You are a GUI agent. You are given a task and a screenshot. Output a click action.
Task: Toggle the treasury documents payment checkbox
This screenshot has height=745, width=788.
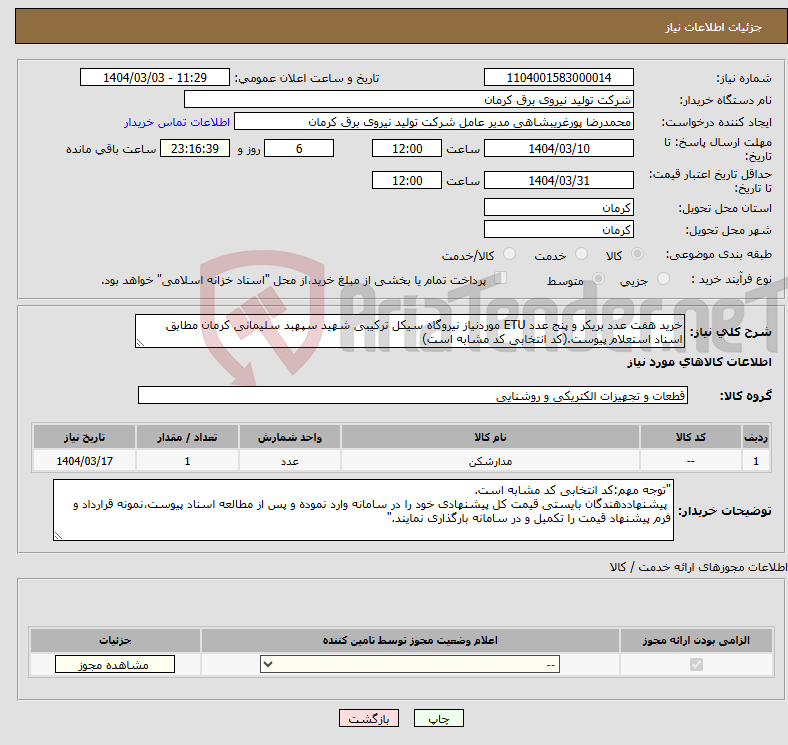pyautogui.click(x=502, y=280)
